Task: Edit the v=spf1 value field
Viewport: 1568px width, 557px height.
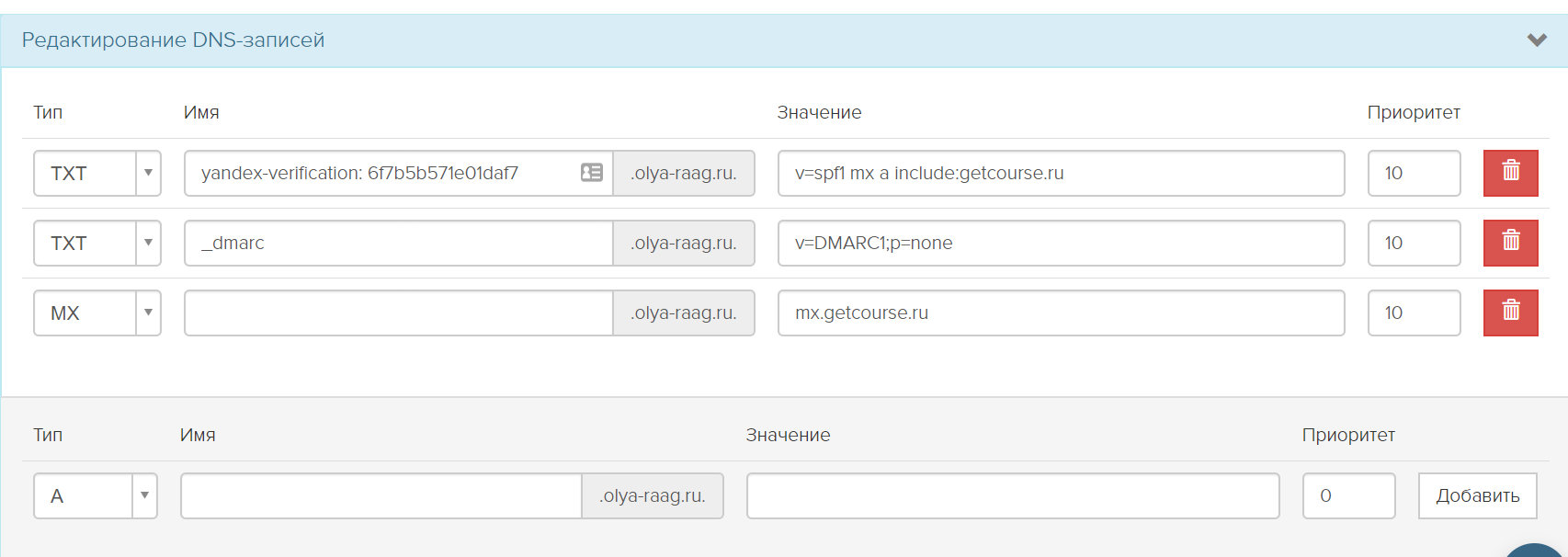Action: click(x=1061, y=173)
